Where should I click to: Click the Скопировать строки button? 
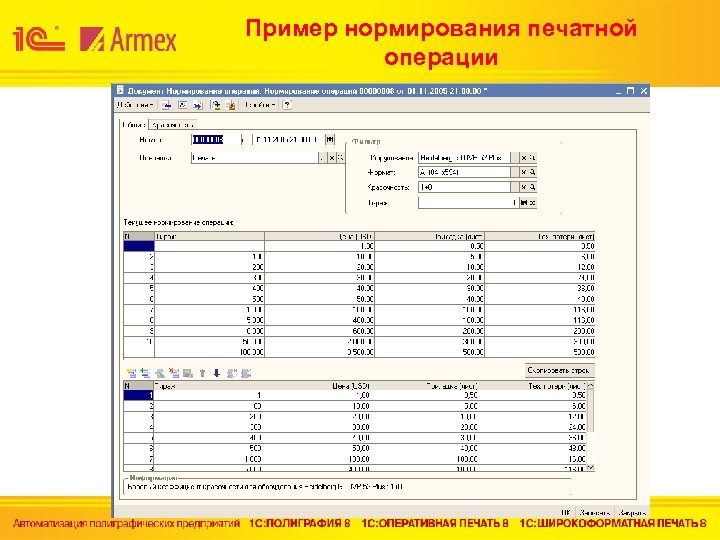pos(560,370)
